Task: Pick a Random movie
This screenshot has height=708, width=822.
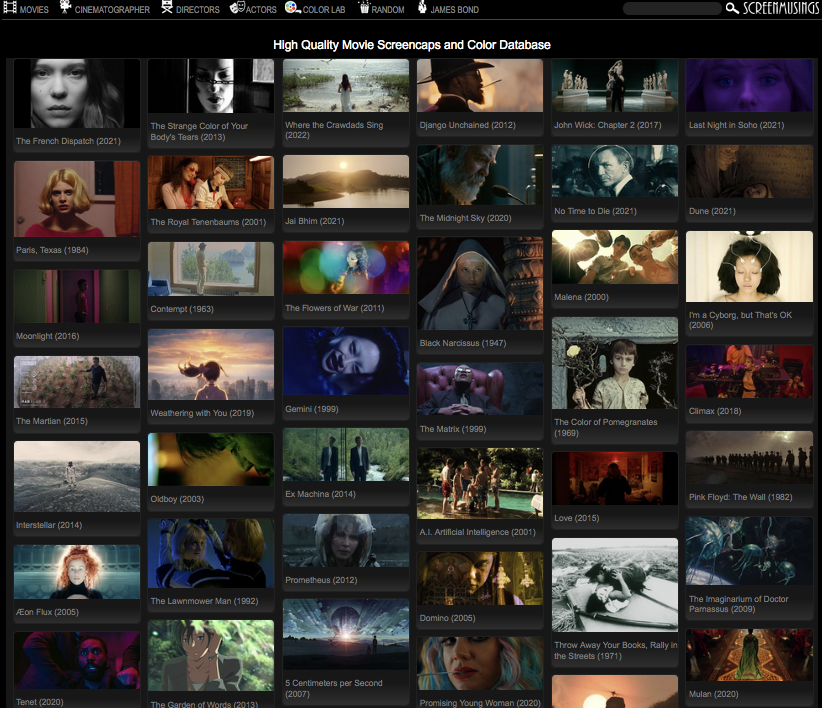Action: click(x=388, y=10)
